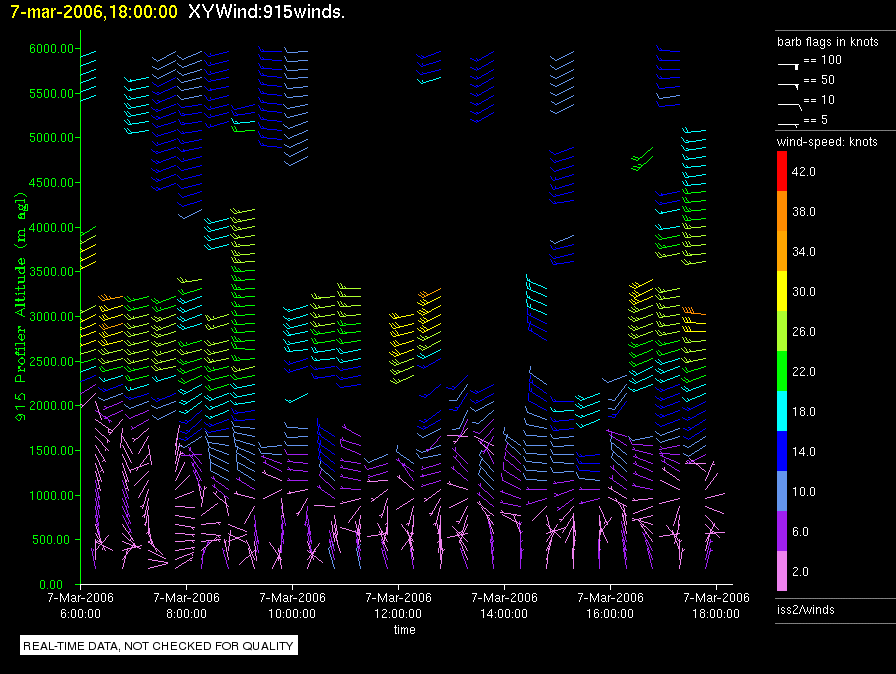Click the iss2/winds source label

point(806,610)
